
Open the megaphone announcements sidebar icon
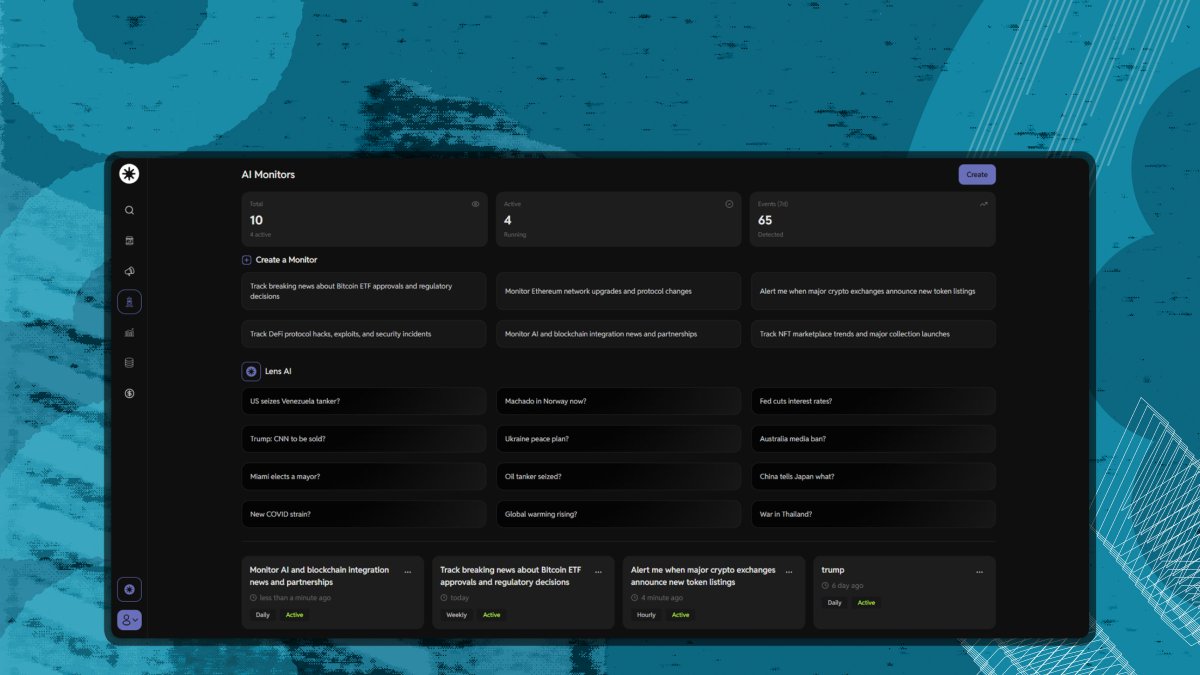(x=129, y=271)
